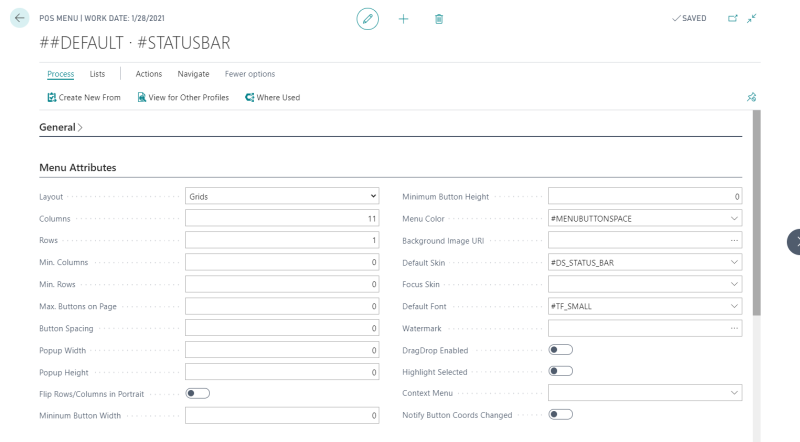Toggle Flip Rows/Columns in Portrait switch
800x442 pixels.
(x=197, y=394)
